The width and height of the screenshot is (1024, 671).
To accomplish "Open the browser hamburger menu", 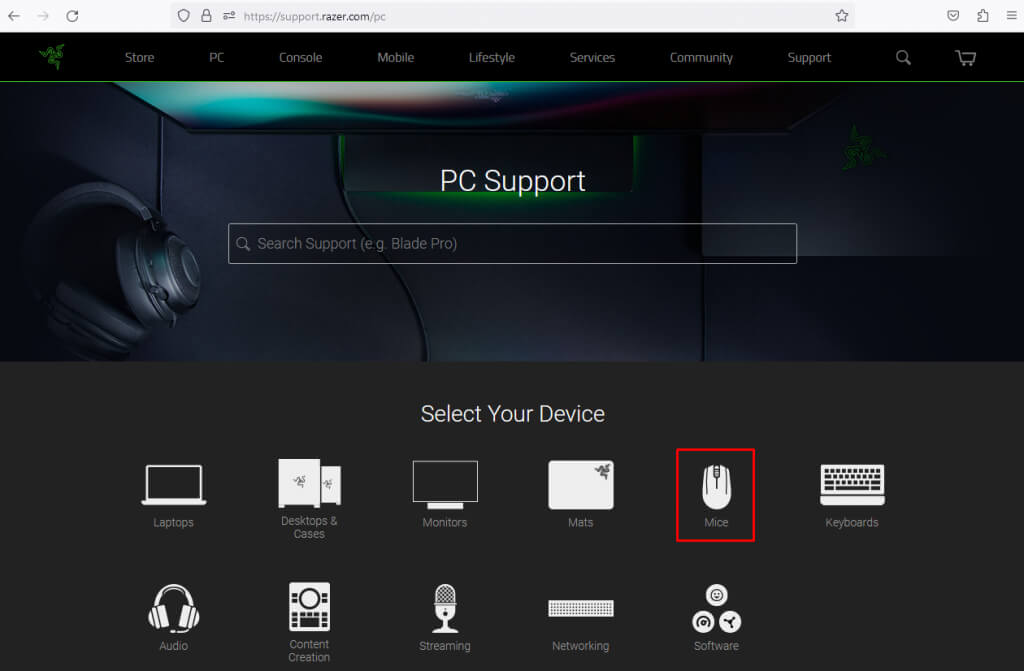I will pyautogui.click(x=1012, y=16).
